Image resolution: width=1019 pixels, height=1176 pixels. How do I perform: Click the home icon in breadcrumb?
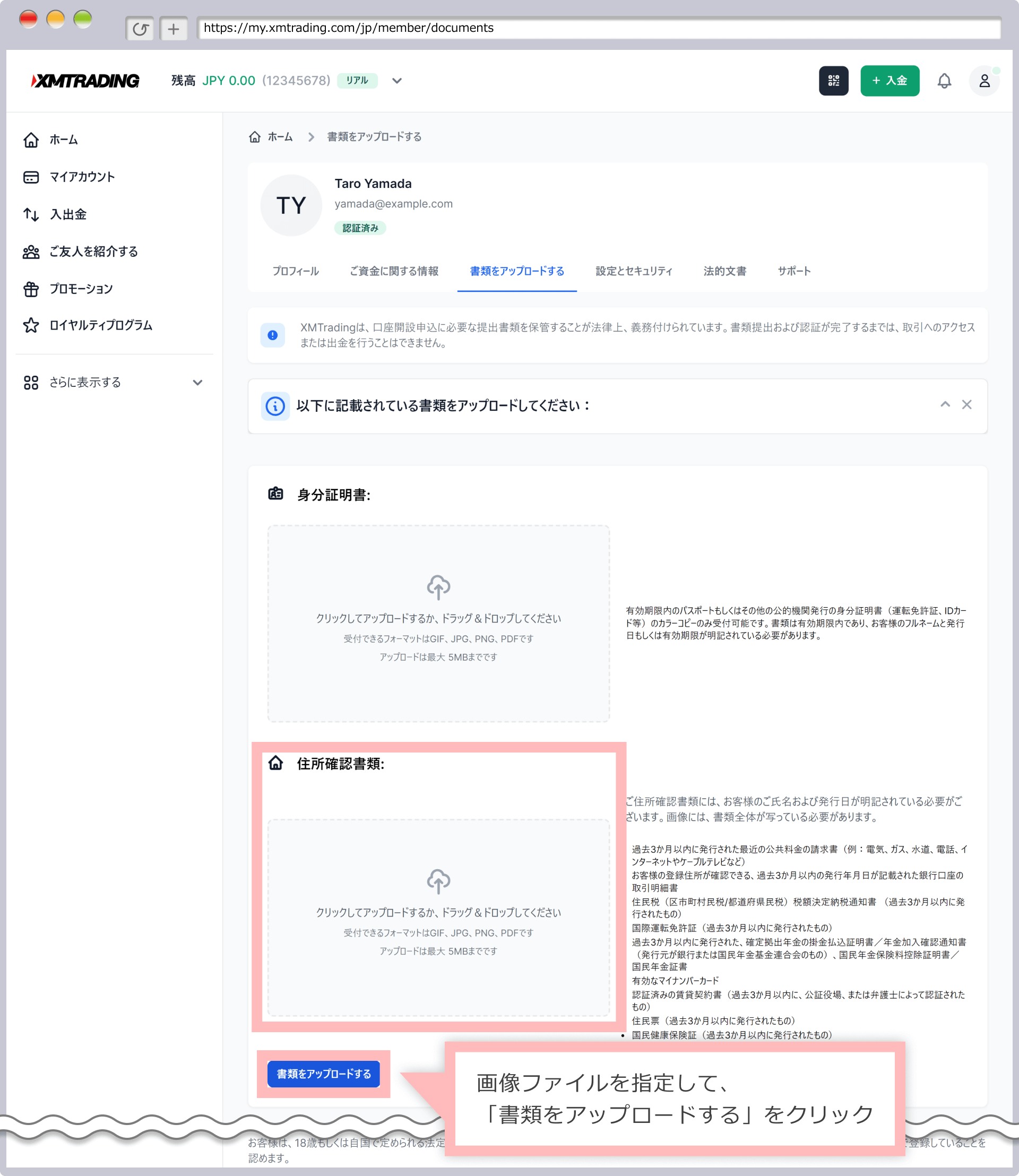tap(255, 137)
